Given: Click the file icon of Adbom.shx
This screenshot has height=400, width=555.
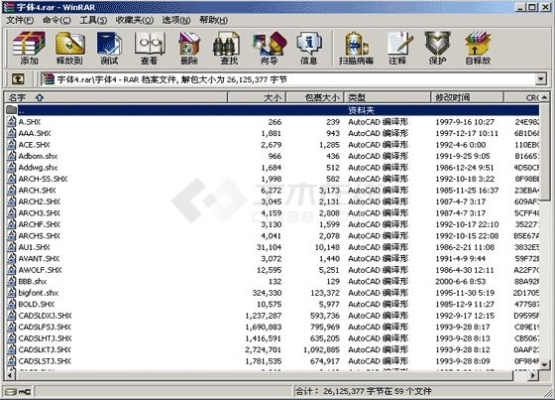Looking at the screenshot, I should tap(11, 156).
